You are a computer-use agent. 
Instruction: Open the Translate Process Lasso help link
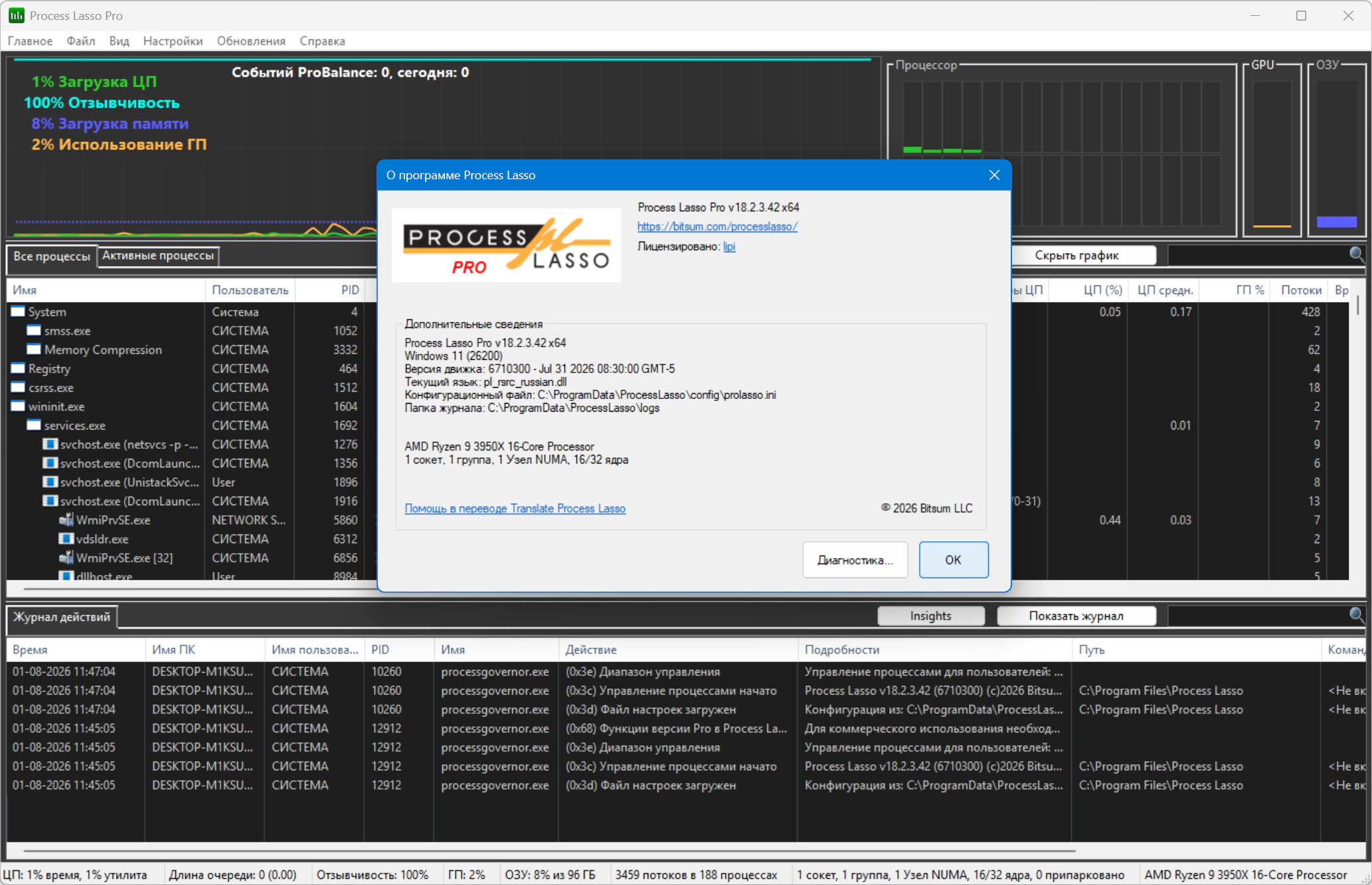point(515,509)
